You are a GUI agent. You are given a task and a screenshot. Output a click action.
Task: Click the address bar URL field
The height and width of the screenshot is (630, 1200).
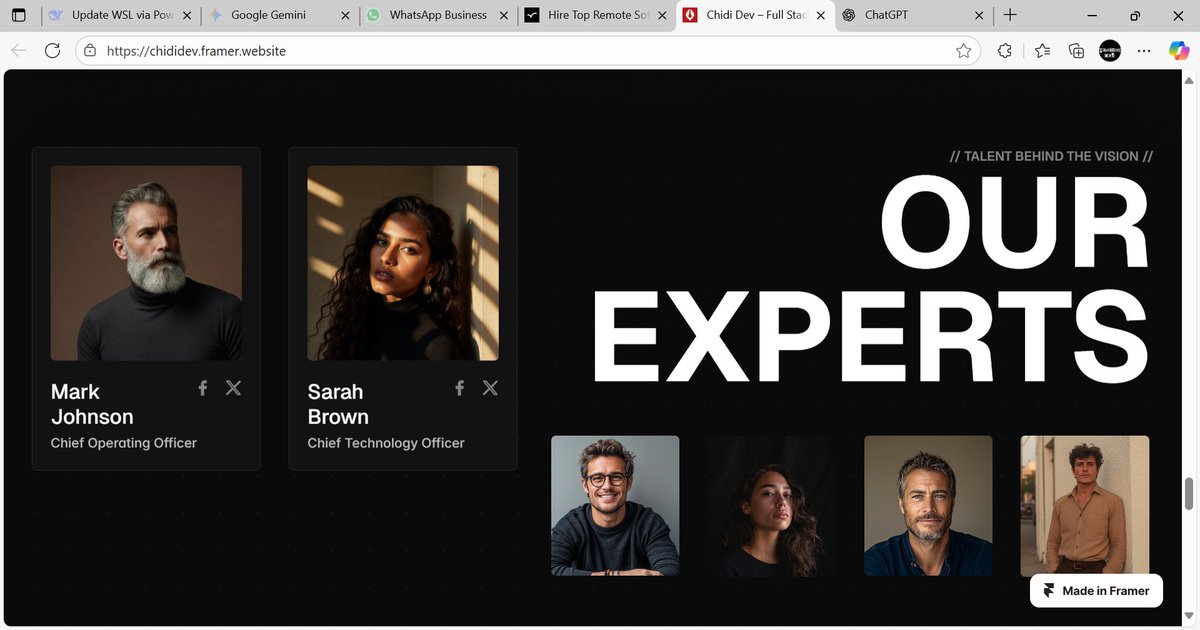(527, 51)
